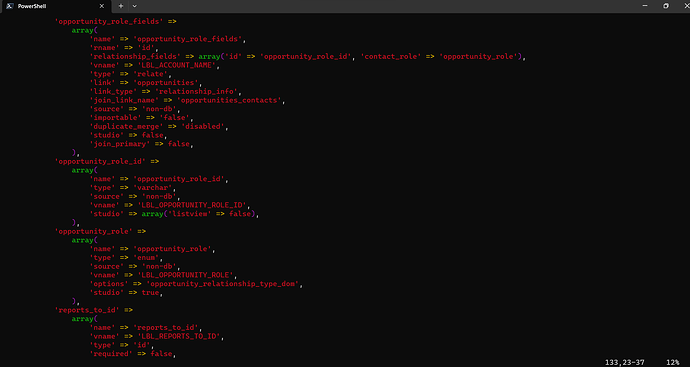Click 'LBL_REPORTS_TO_ID' vname value
Viewport: 690px width, 367px height.
click(x=180, y=337)
